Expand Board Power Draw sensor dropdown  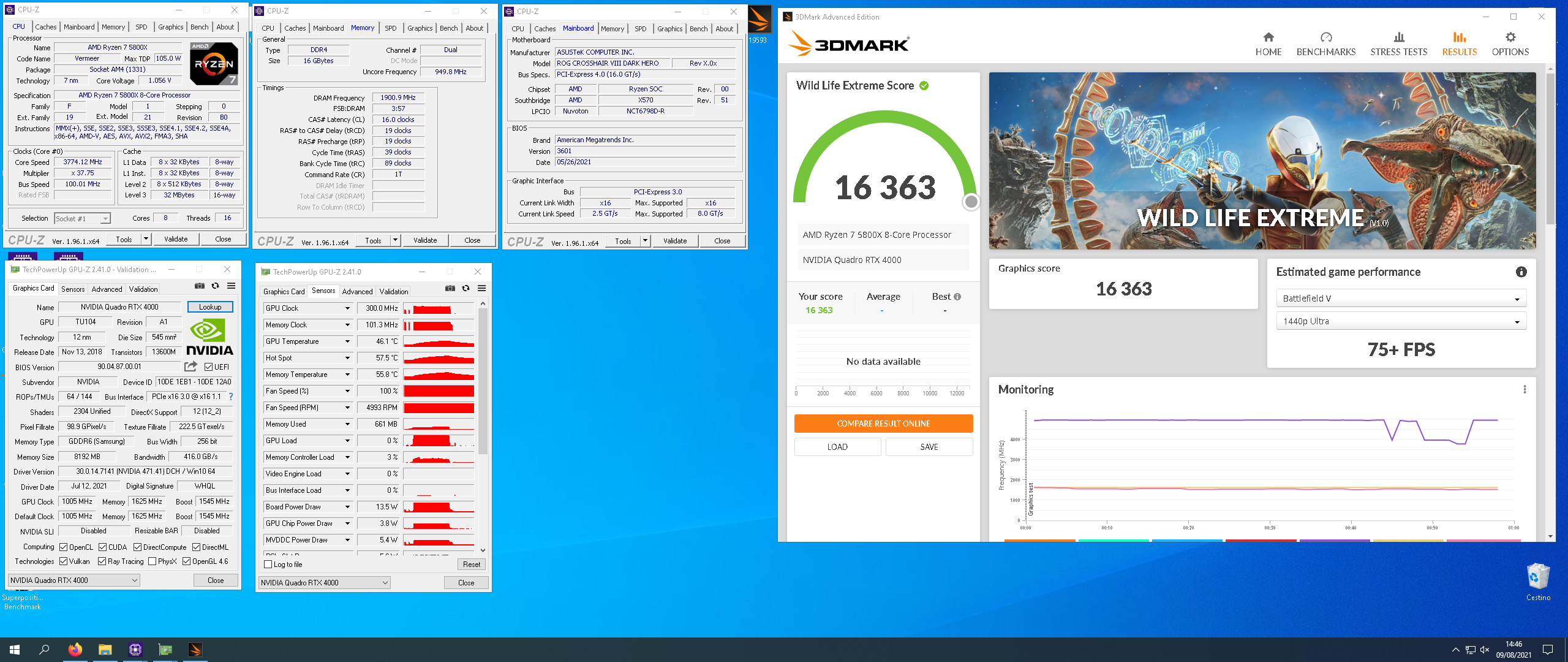point(347,507)
